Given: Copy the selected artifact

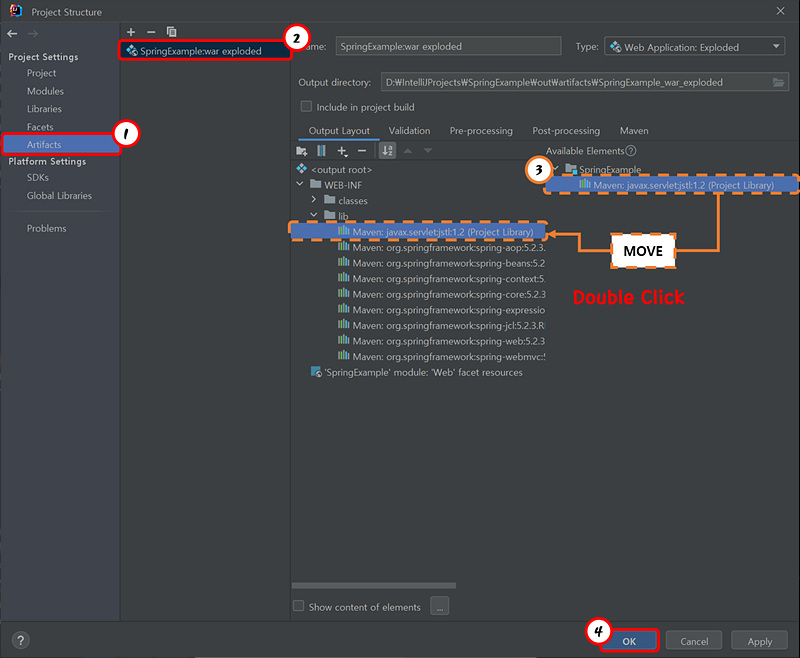Looking at the screenshot, I should 171,32.
